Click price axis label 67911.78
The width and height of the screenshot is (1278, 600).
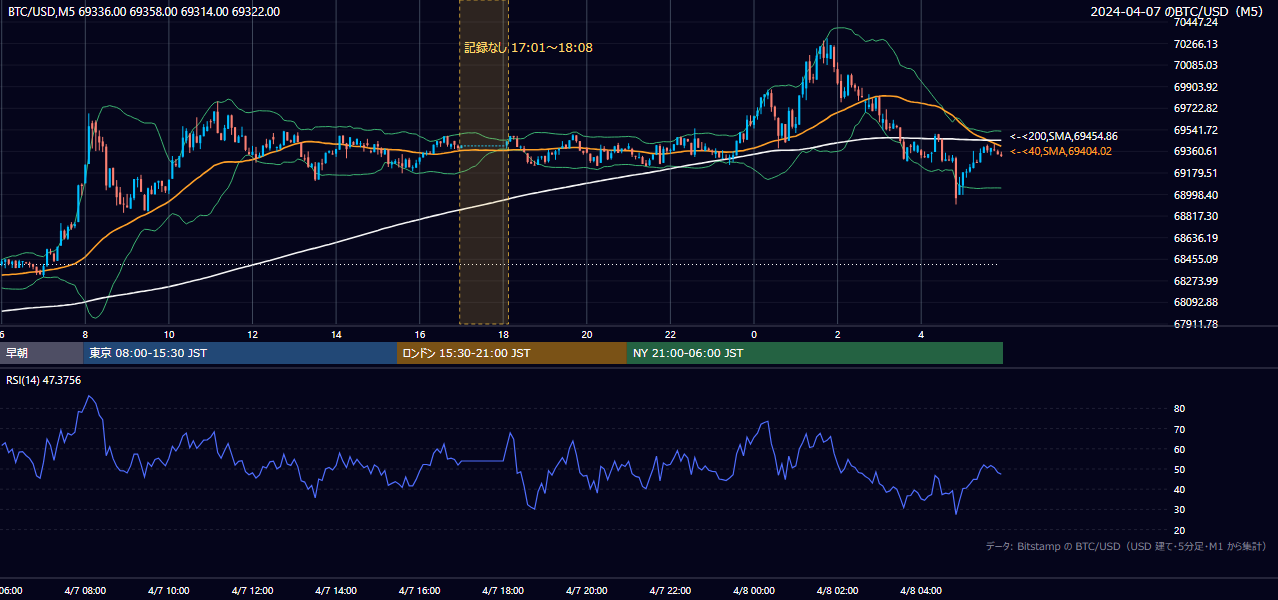click(x=1195, y=324)
